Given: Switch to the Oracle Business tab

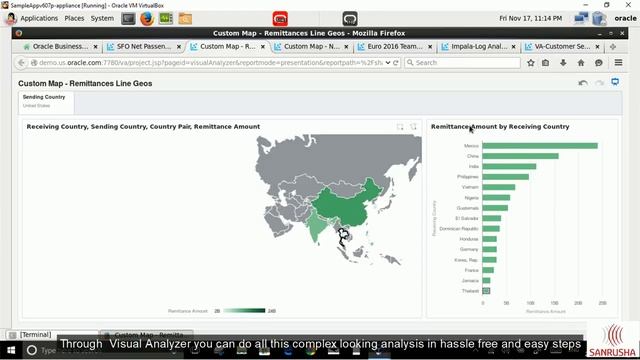Looking at the screenshot, I should pos(60,47).
